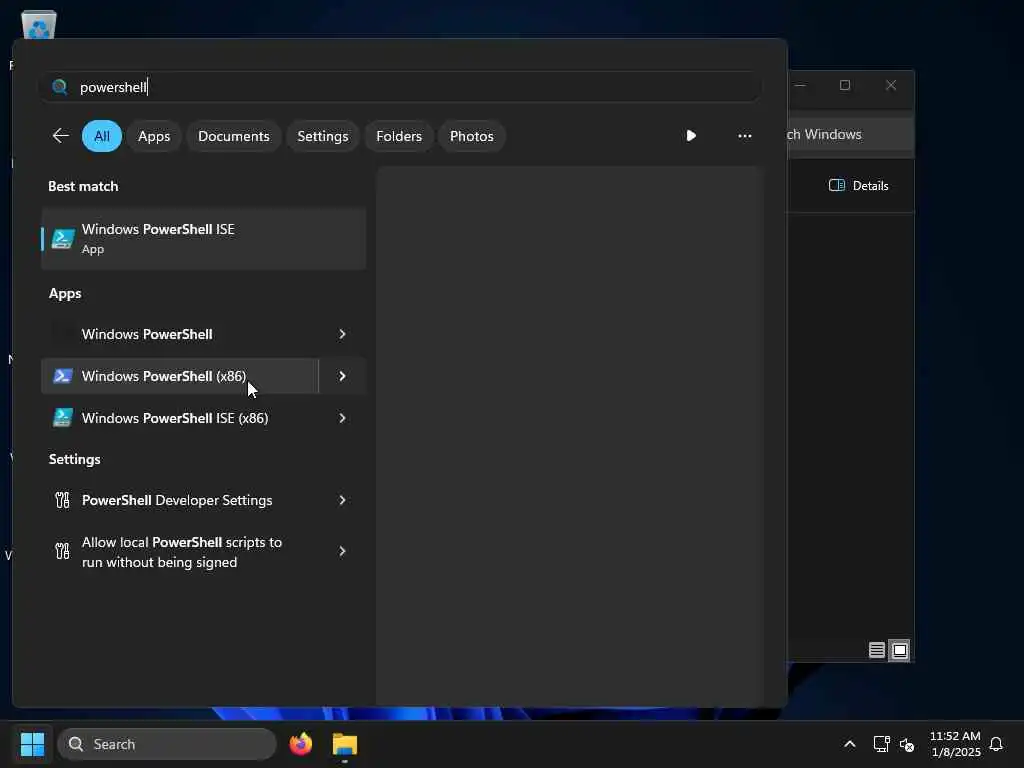
Task: Launch Windows PowerShell from Apps list
Action: tap(180, 334)
